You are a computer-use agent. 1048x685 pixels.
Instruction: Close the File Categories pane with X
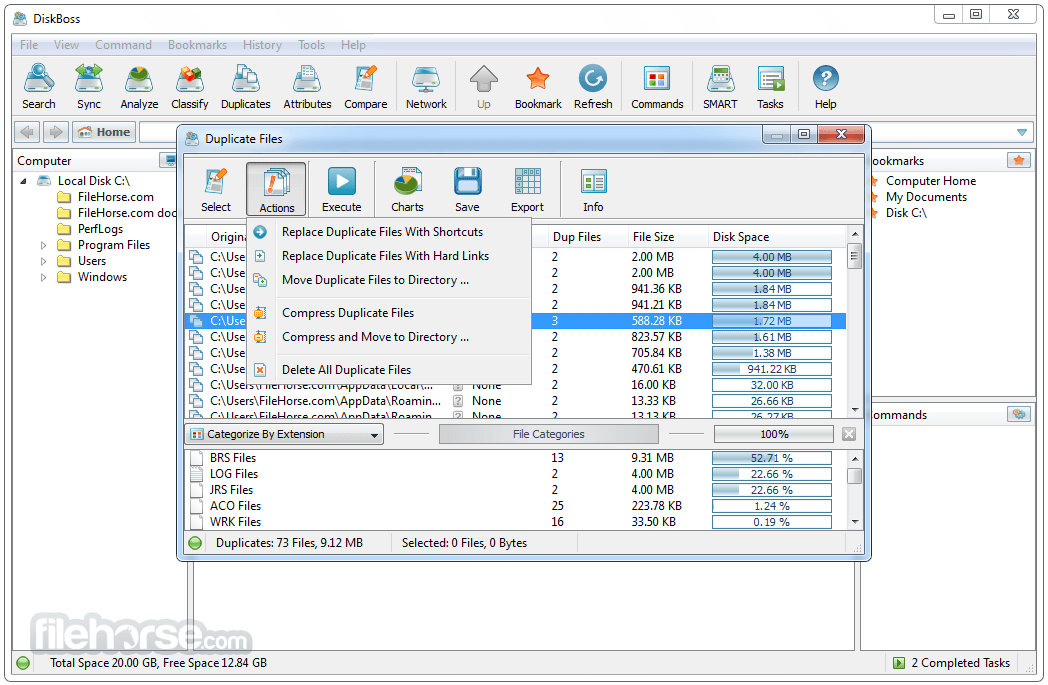tap(849, 434)
